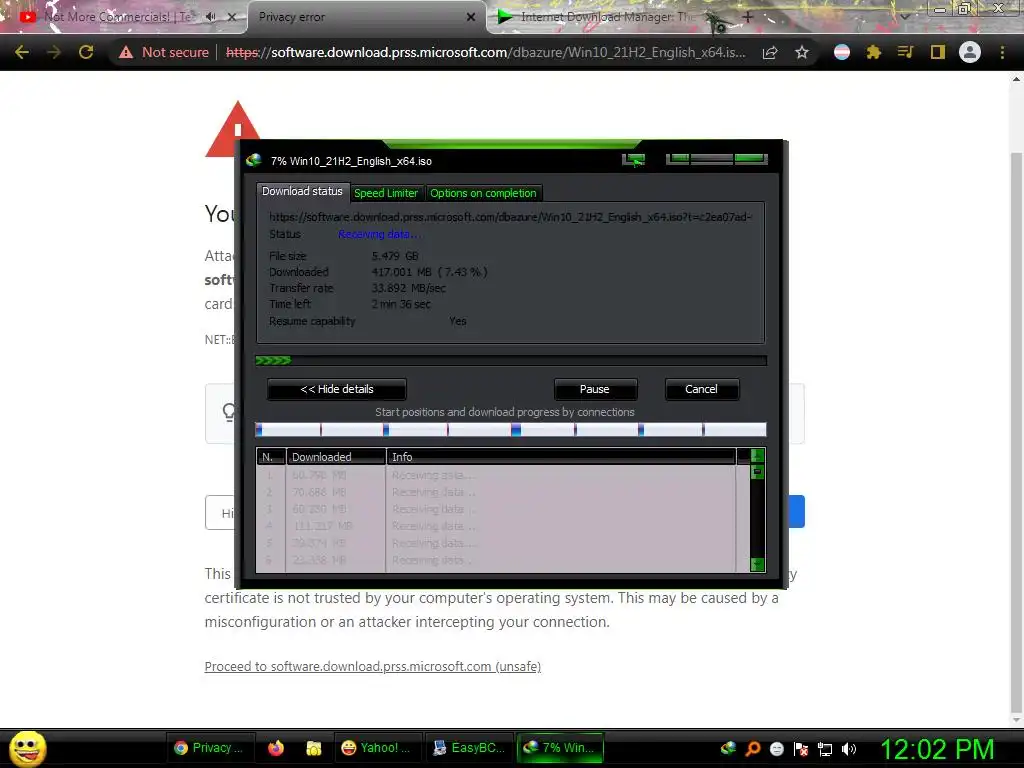
Task: Open a new Chrome tab with plus
Action: [x=748, y=17]
